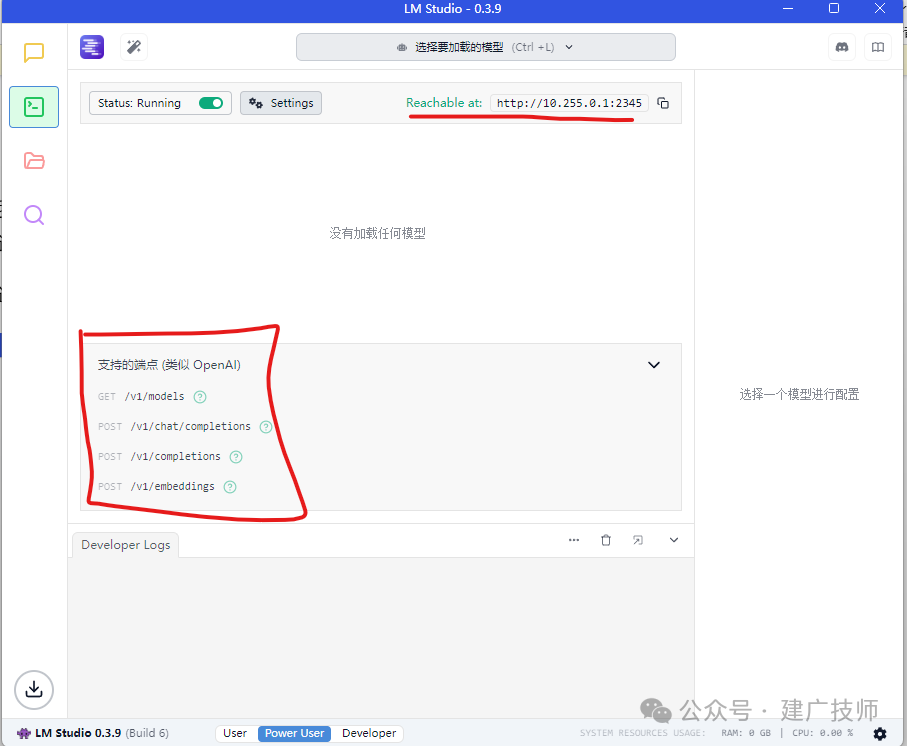Viewport: 907px width, 746px height.
Task: Click the CPU usage readout
Action: click(x=823, y=733)
